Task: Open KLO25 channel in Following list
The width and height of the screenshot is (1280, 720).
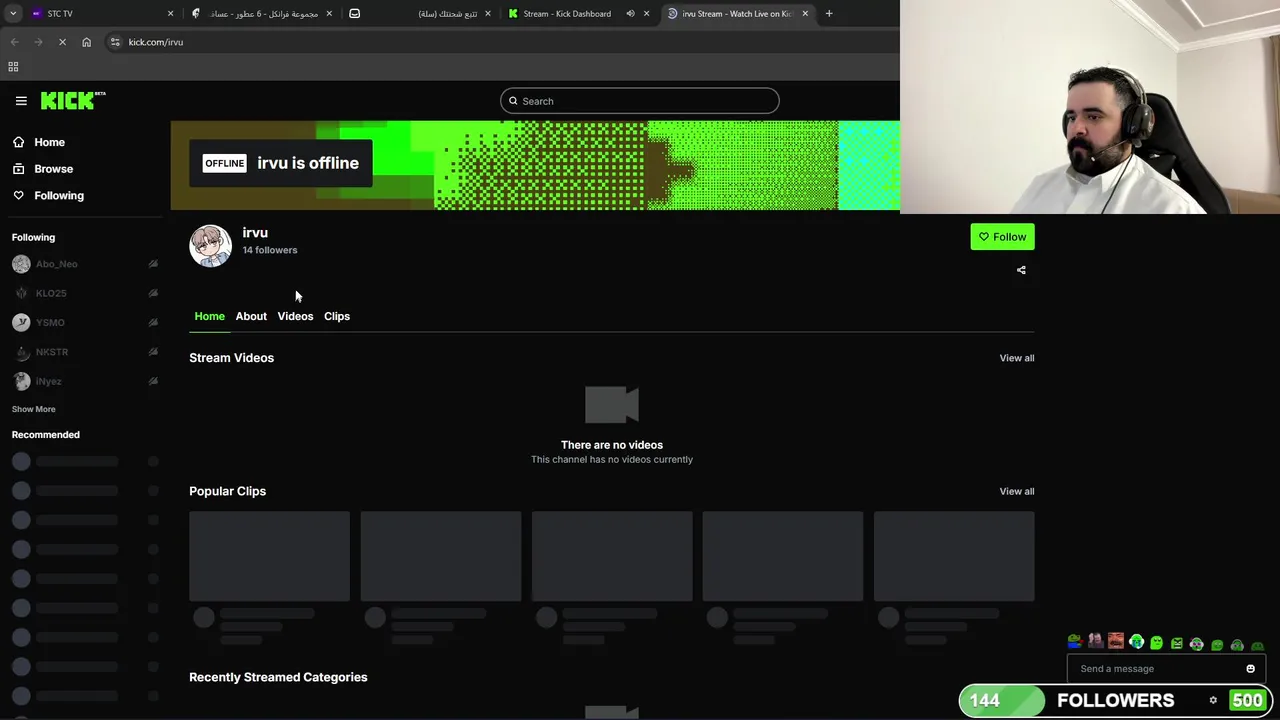Action: point(85,293)
